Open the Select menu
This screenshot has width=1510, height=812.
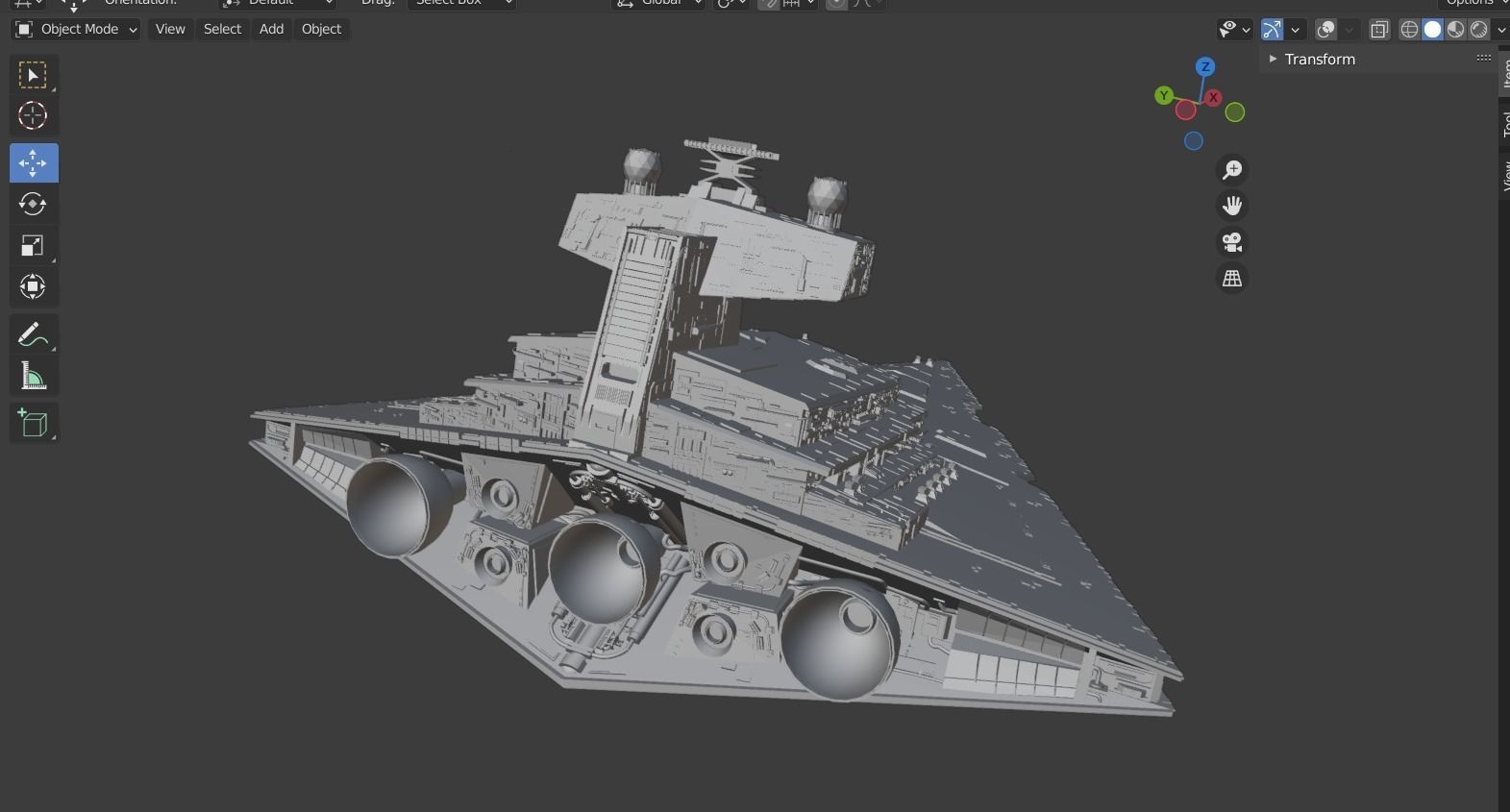tap(222, 30)
